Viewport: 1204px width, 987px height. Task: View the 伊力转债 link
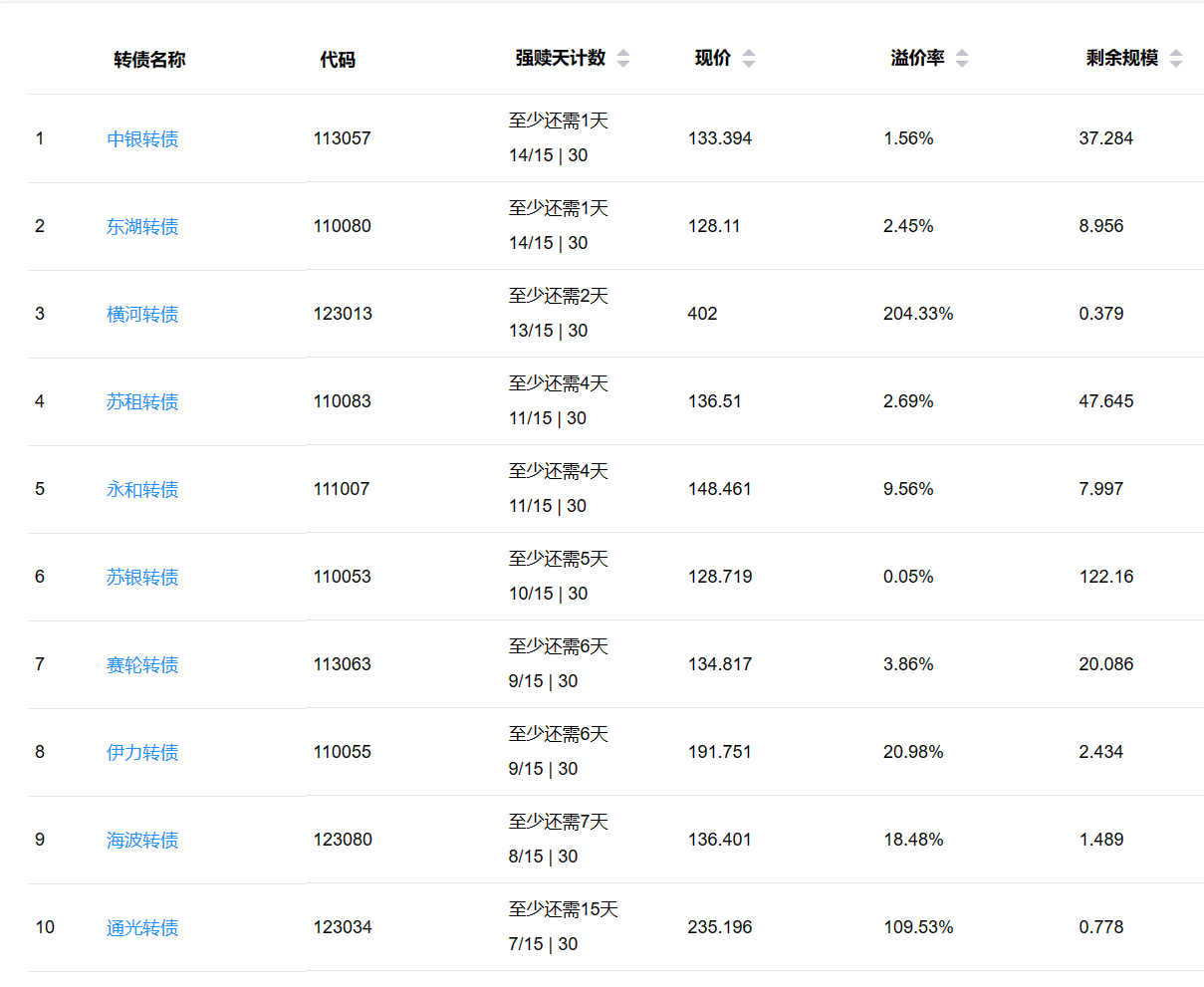(142, 753)
